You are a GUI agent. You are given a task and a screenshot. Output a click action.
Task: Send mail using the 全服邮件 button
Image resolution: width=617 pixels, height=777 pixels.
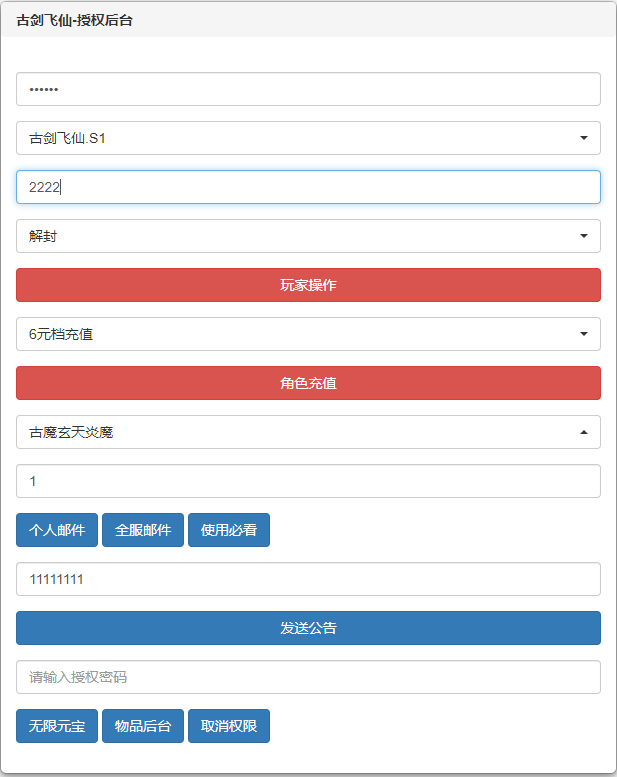click(x=143, y=530)
